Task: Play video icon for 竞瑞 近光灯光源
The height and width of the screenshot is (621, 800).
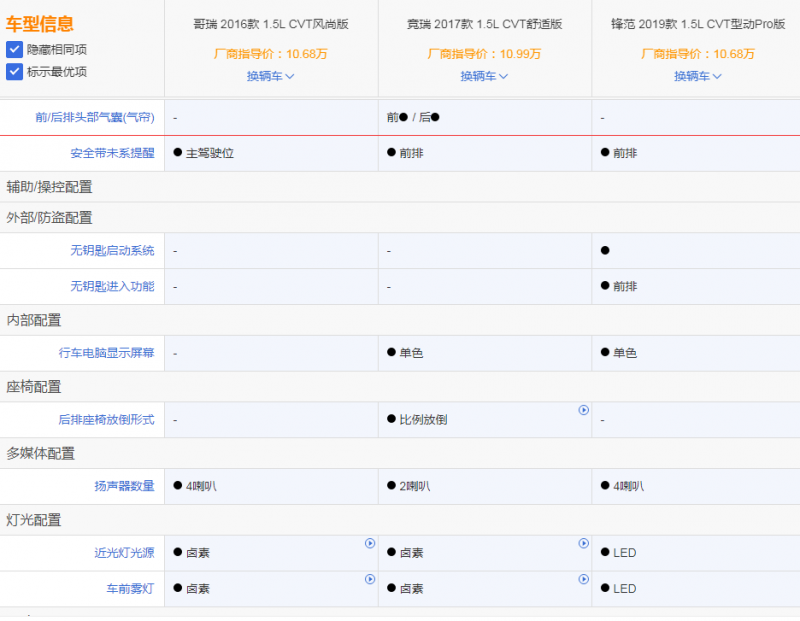Action: click(x=584, y=543)
